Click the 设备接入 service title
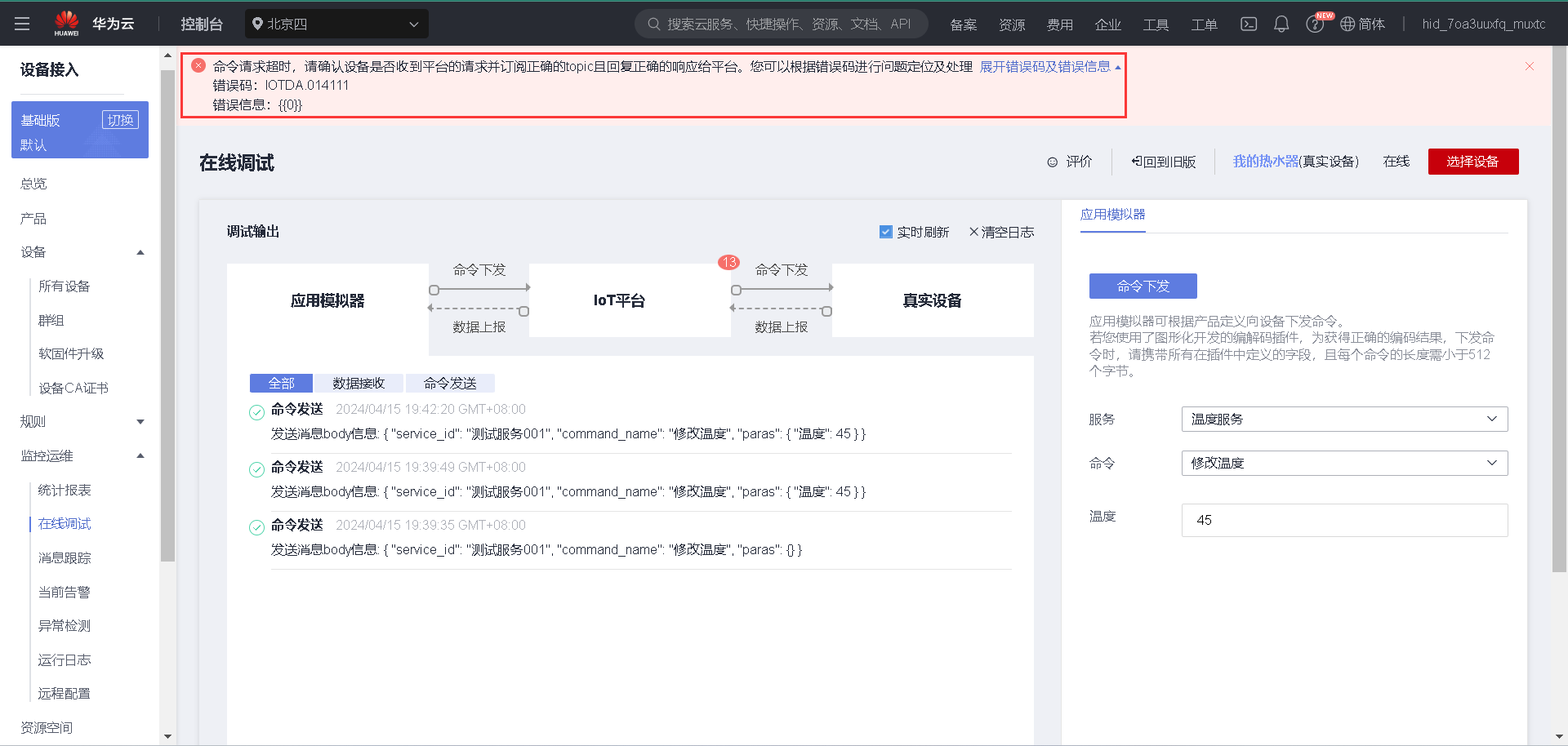 click(x=49, y=69)
